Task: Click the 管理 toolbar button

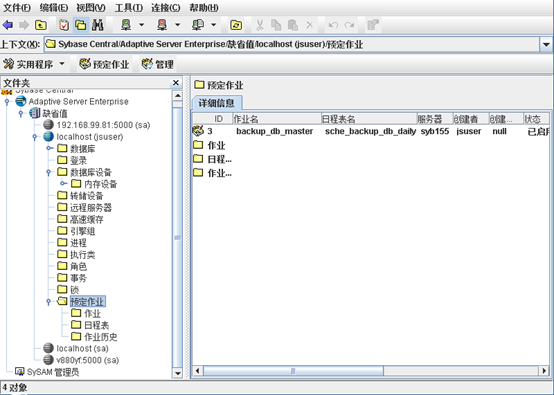Action: click(157, 64)
